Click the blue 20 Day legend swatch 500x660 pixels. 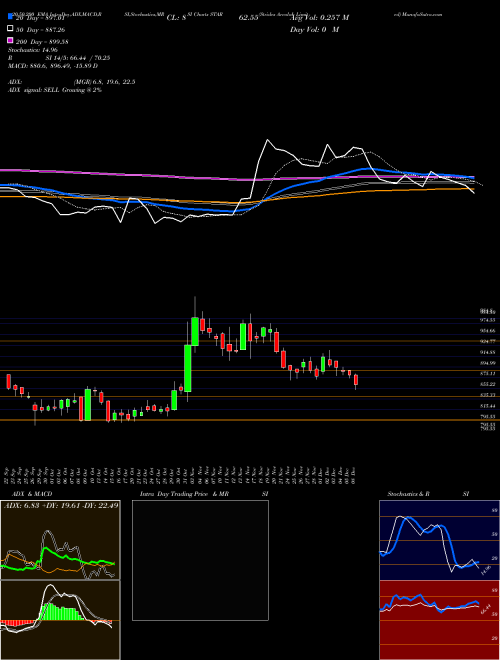pos(11,17)
